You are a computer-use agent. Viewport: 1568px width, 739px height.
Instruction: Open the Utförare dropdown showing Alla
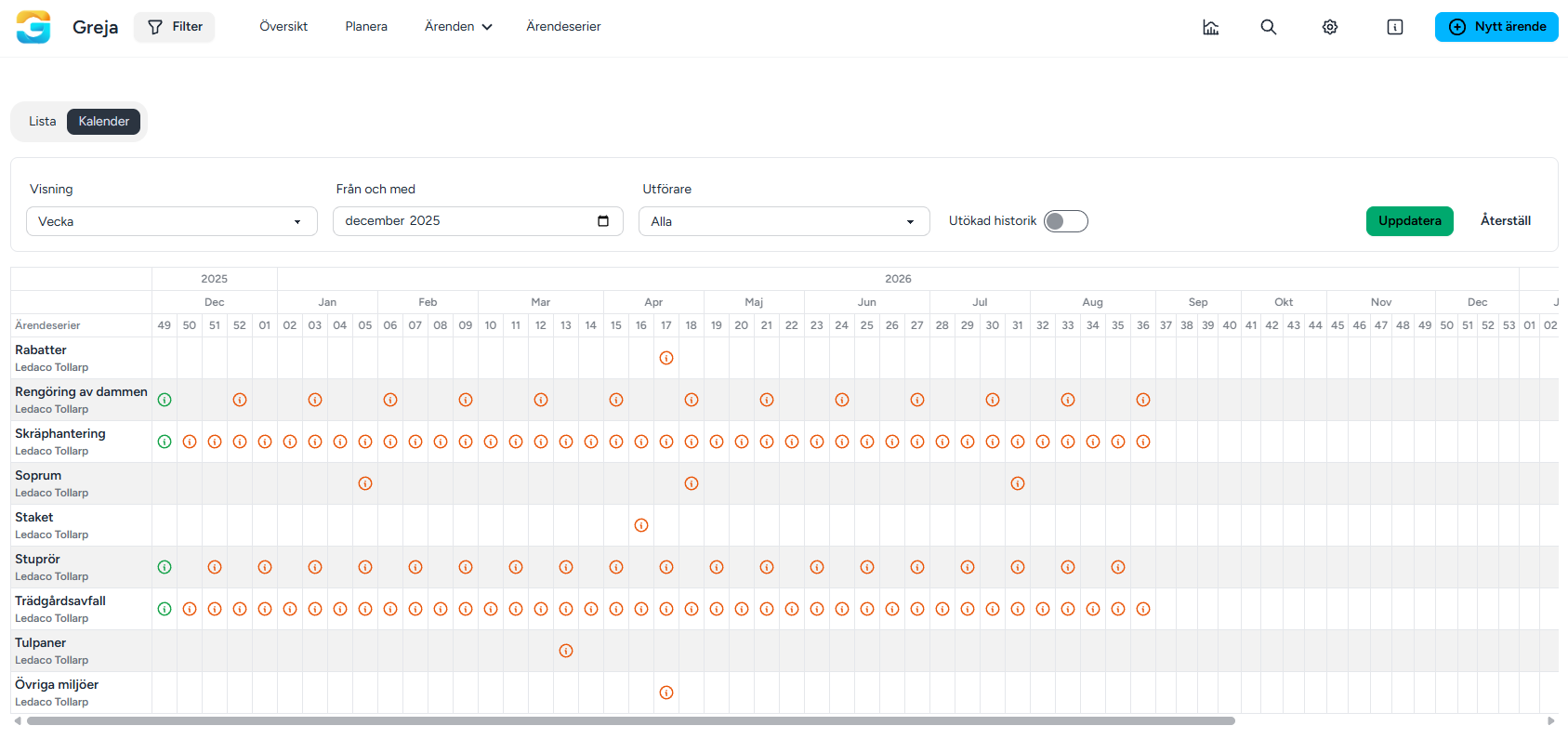[784, 221]
